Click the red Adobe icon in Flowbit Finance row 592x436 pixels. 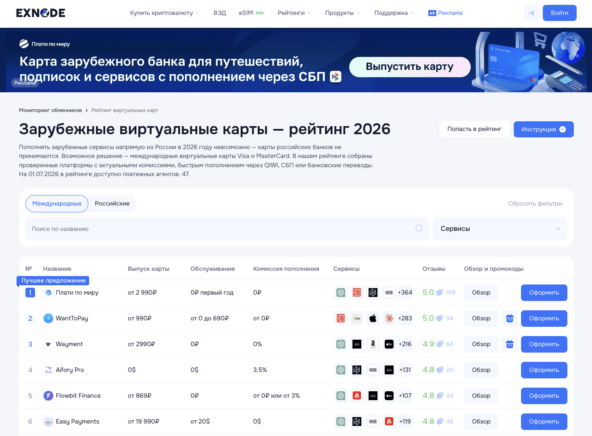(x=357, y=396)
